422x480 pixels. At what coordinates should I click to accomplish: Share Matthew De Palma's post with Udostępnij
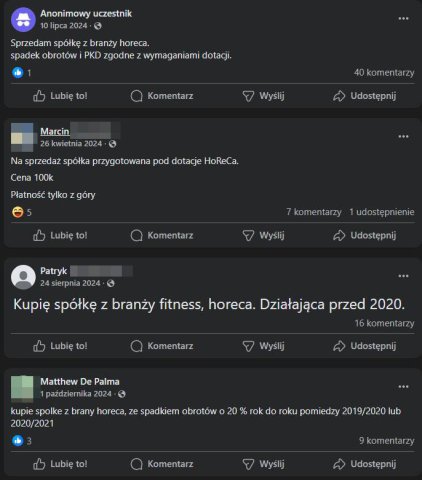click(364, 464)
